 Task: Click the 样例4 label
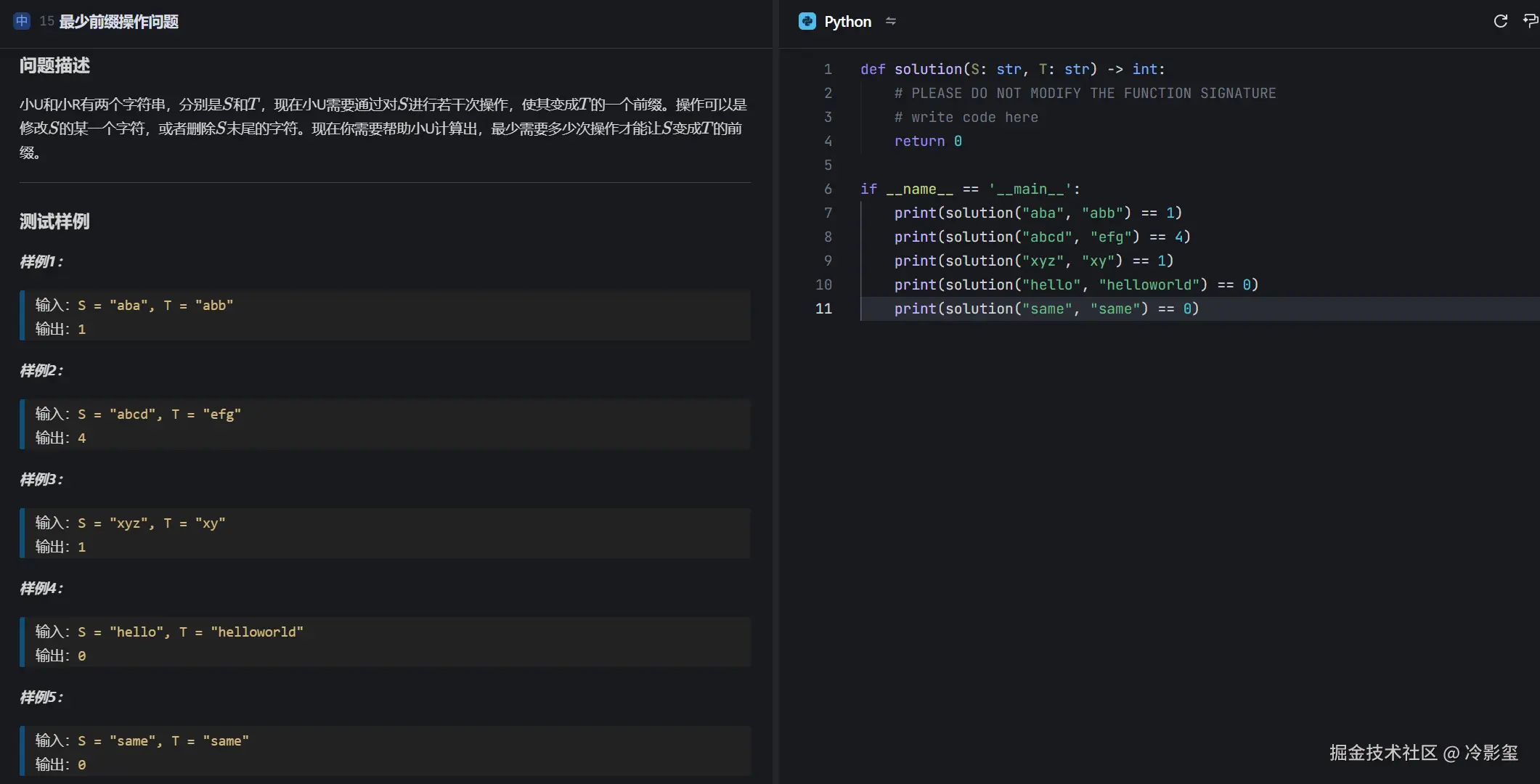(41, 589)
